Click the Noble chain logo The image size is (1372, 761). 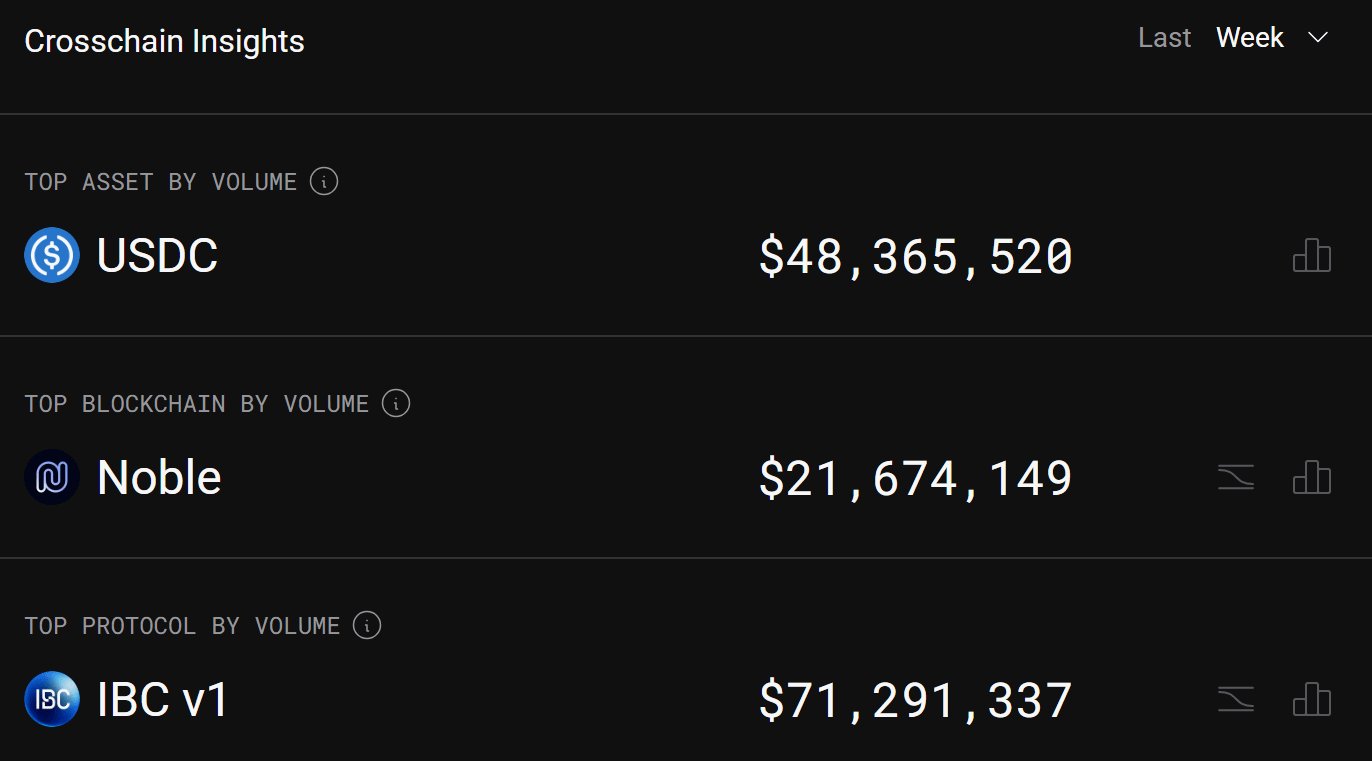(x=52, y=478)
